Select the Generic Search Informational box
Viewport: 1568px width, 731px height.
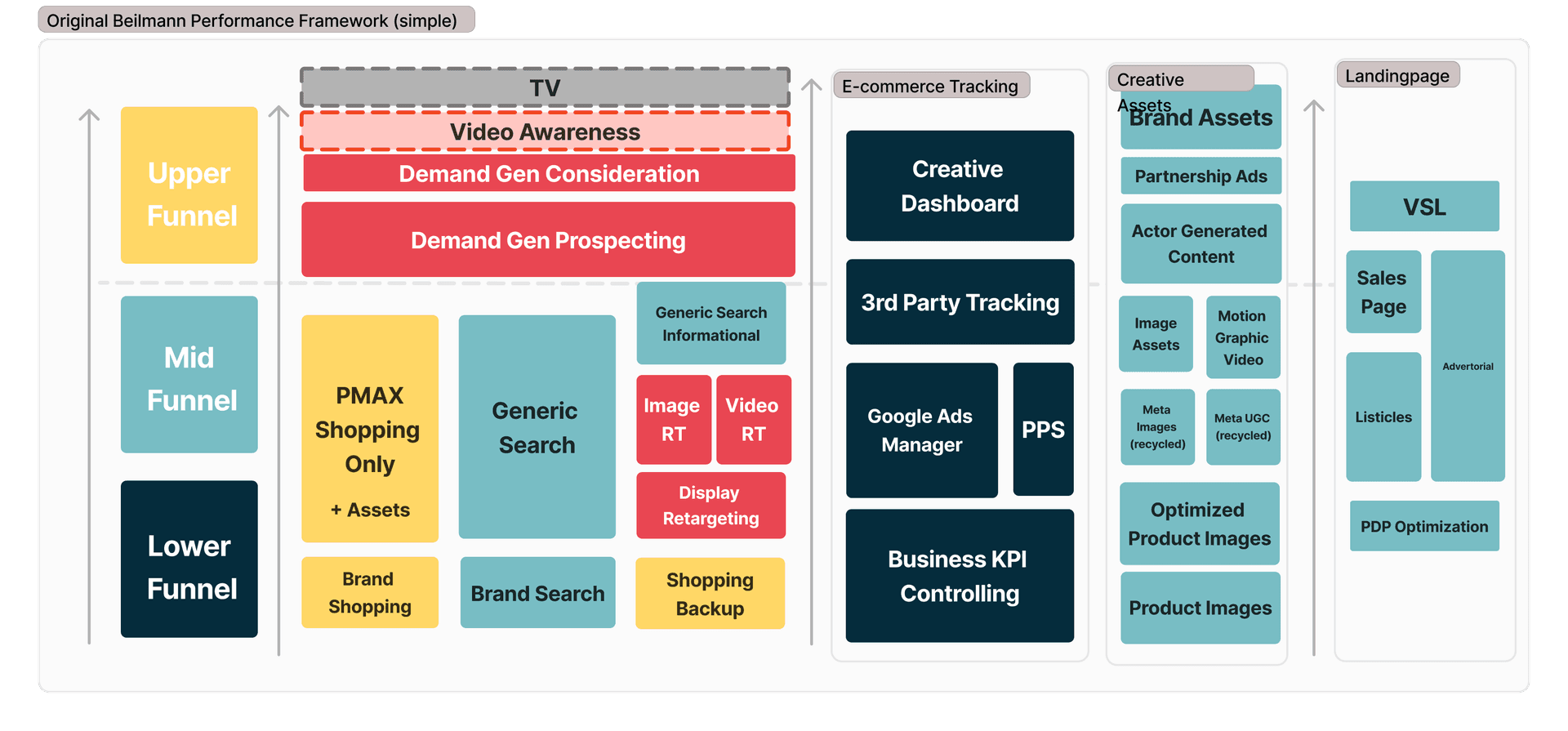click(710, 323)
